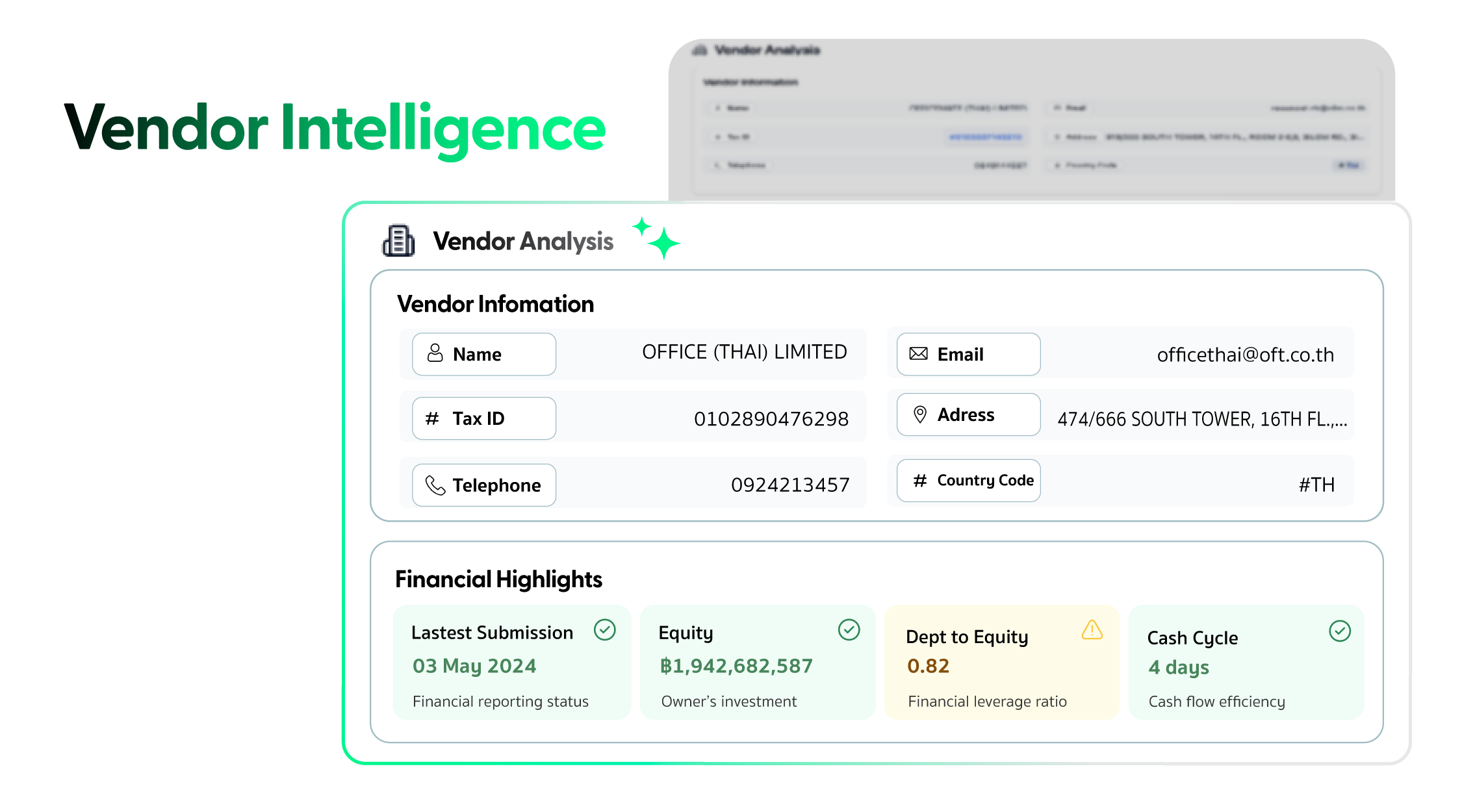Click the phone icon beside Telephone
This screenshot has height=812, width=1462.
coord(434,485)
